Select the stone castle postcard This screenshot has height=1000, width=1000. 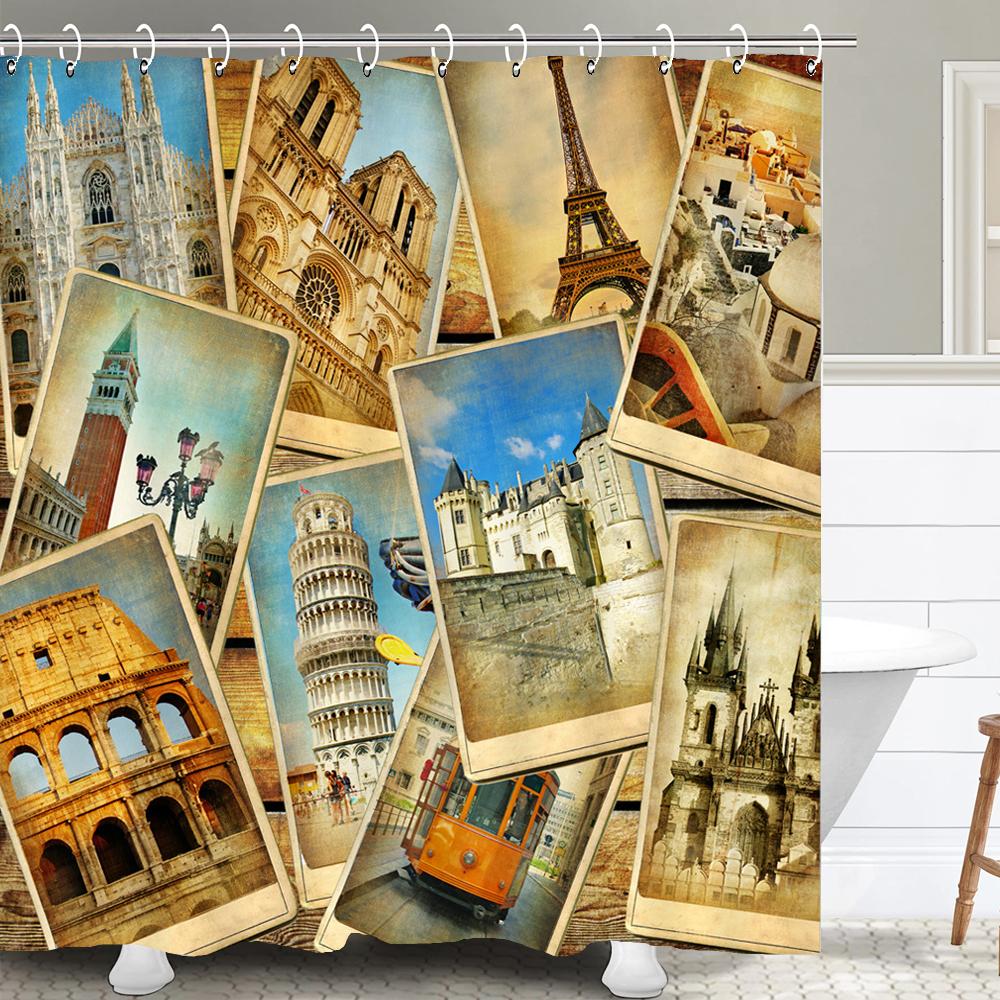[530, 540]
